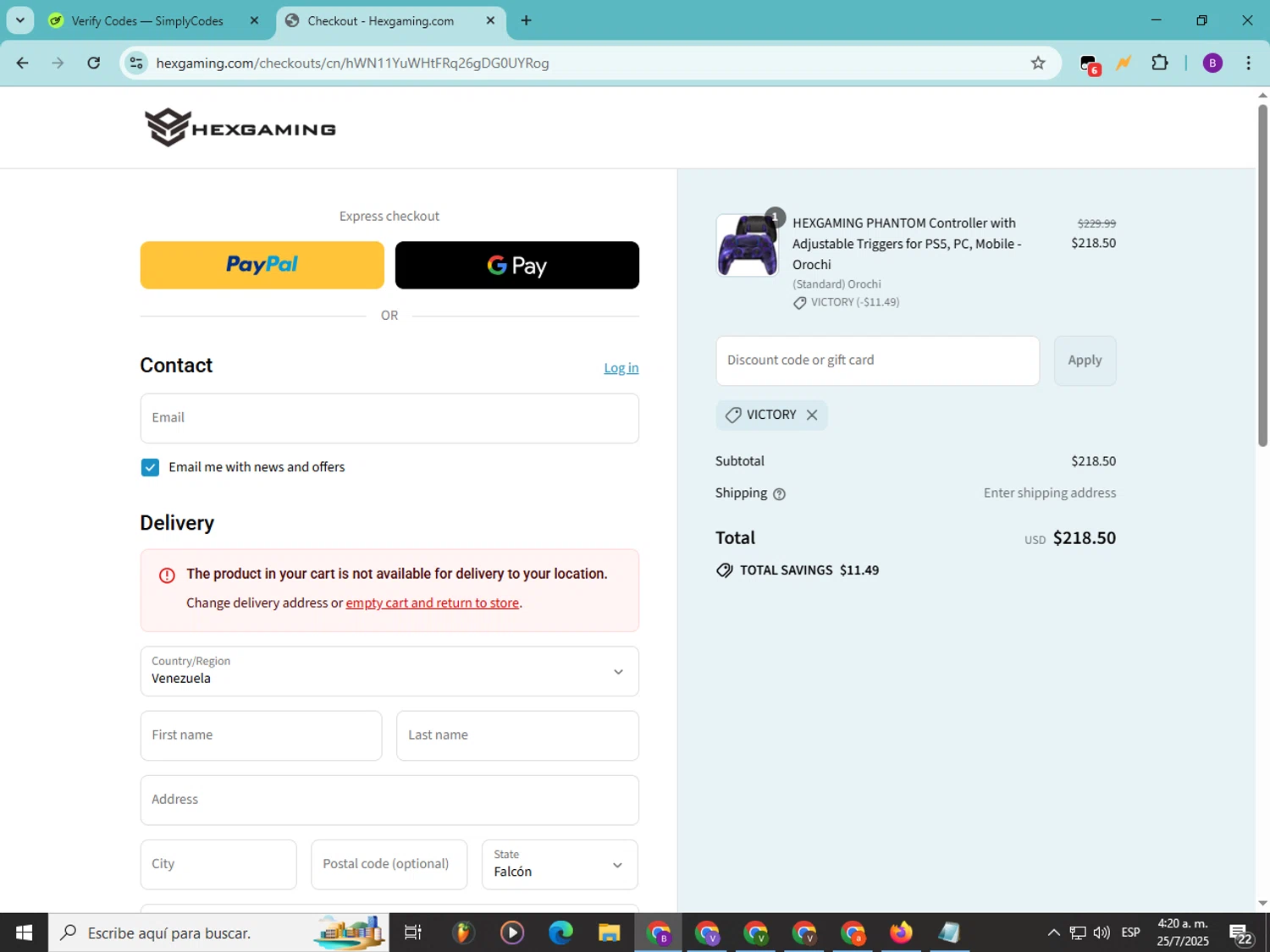This screenshot has width=1270, height=952.
Task: Open Chrome three-dot menu
Action: [1248, 63]
